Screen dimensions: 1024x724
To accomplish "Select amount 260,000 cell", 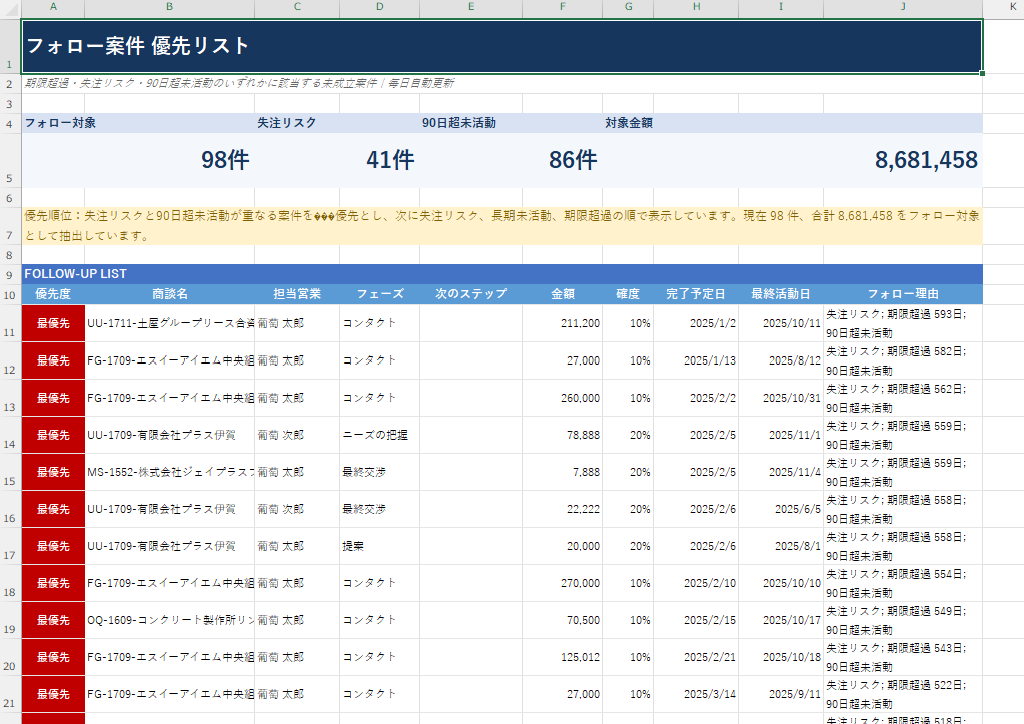I will pos(562,398).
